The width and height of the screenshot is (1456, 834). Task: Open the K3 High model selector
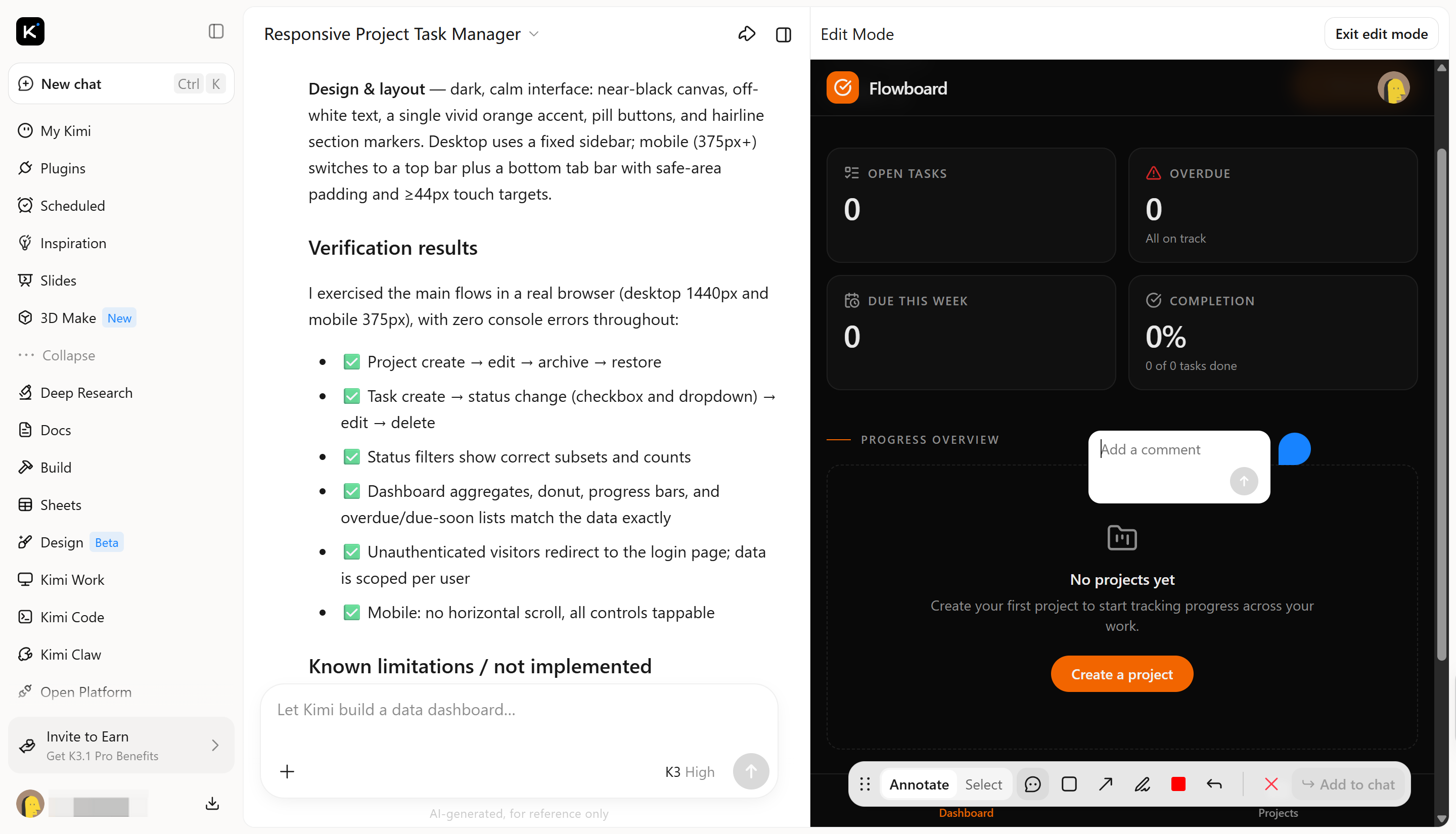690,772
